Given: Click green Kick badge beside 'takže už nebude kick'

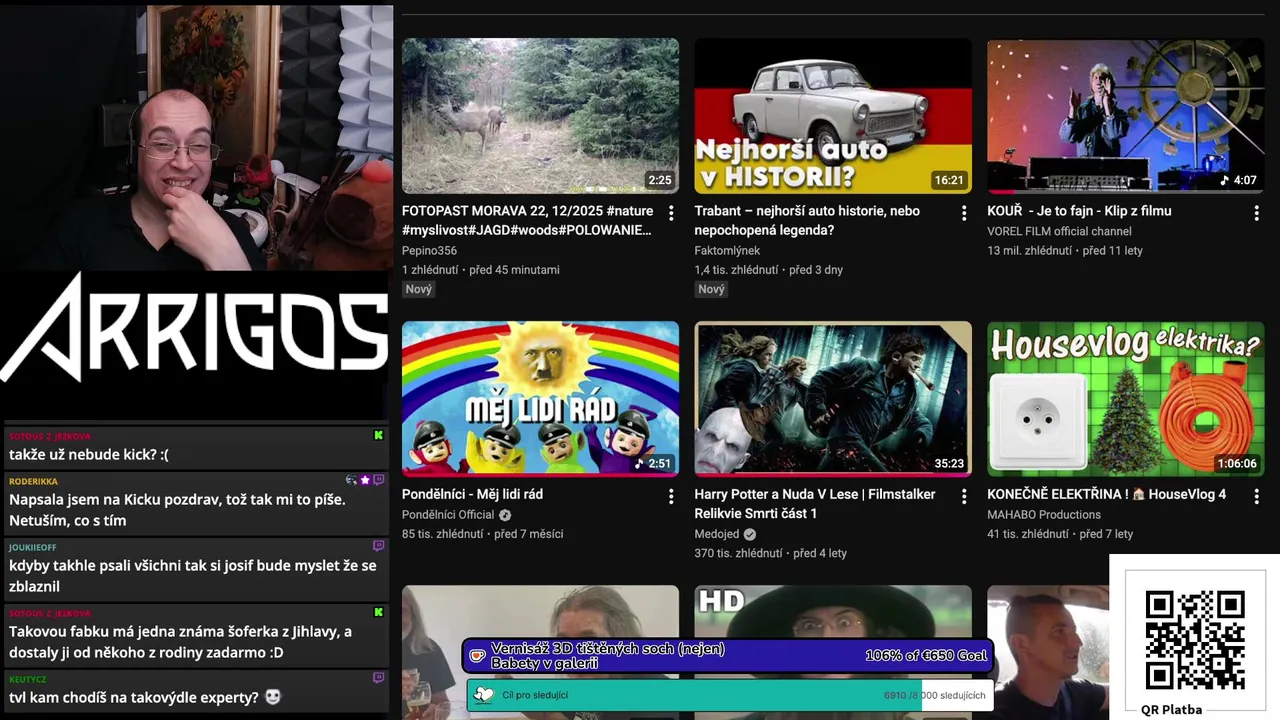Looking at the screenshot, I should pos(378,435).
